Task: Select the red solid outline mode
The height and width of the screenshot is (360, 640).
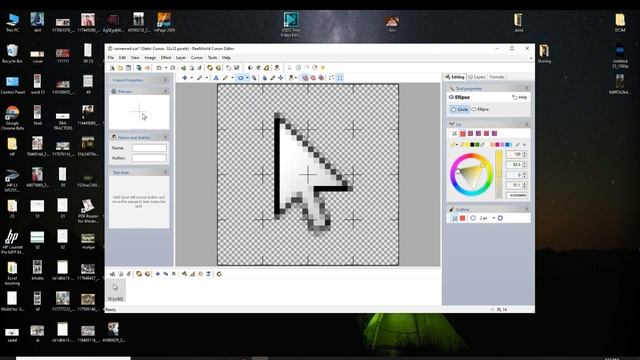Action: [x=462, y=218]
